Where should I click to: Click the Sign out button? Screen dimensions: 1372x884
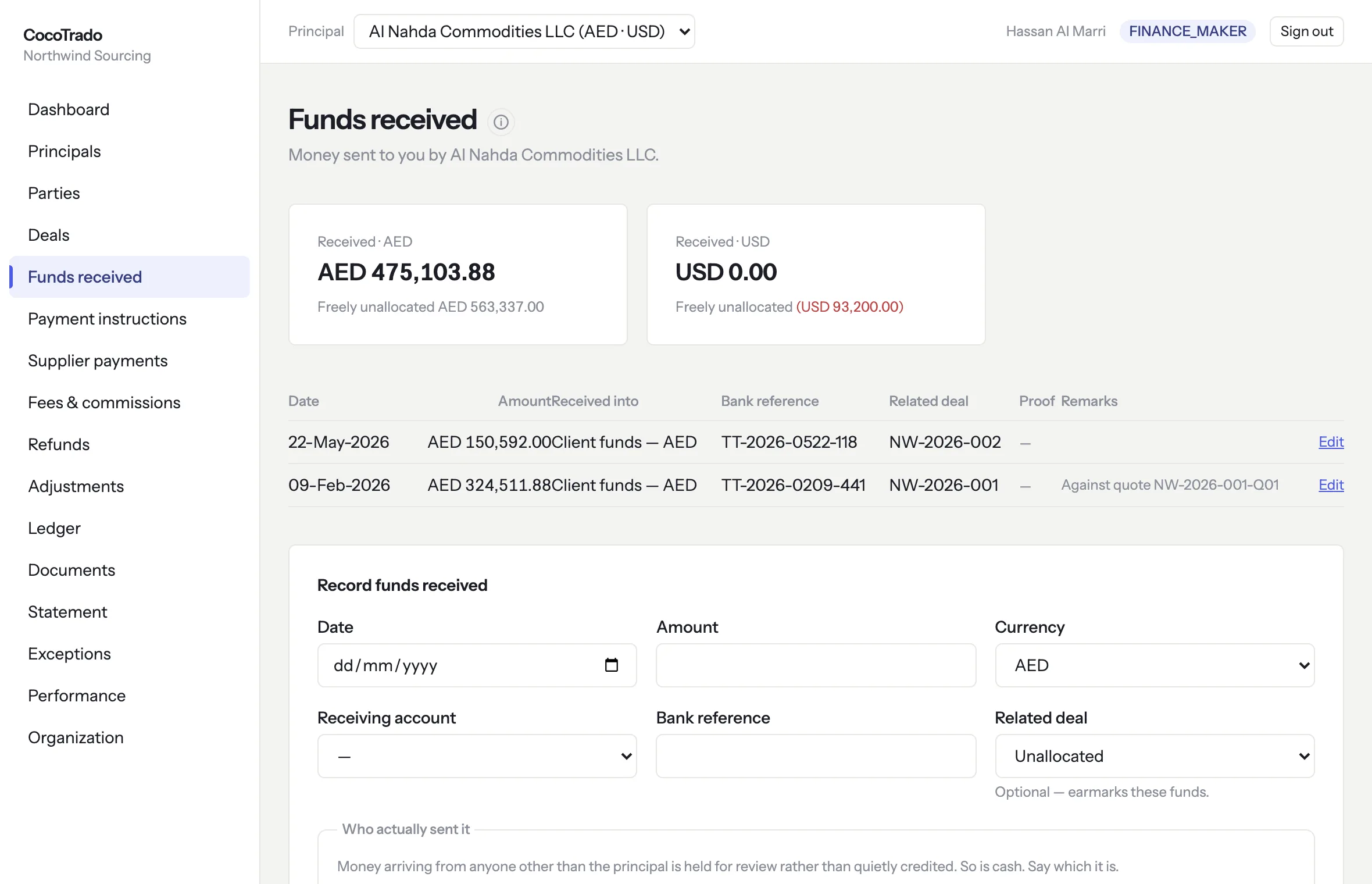(x=1306, y=31)
